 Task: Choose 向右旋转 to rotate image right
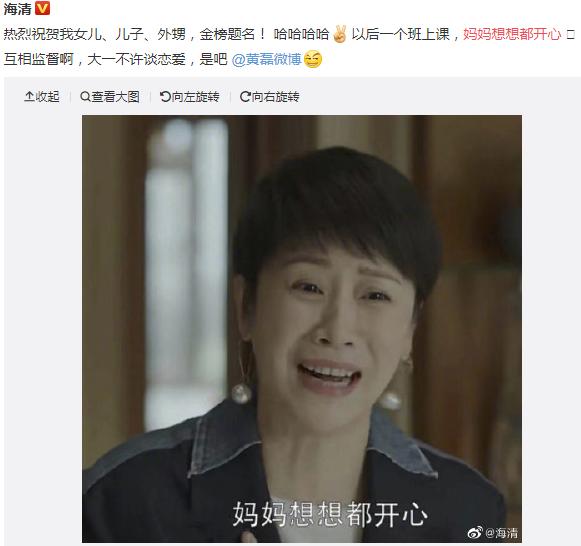(x=275, y=97)
